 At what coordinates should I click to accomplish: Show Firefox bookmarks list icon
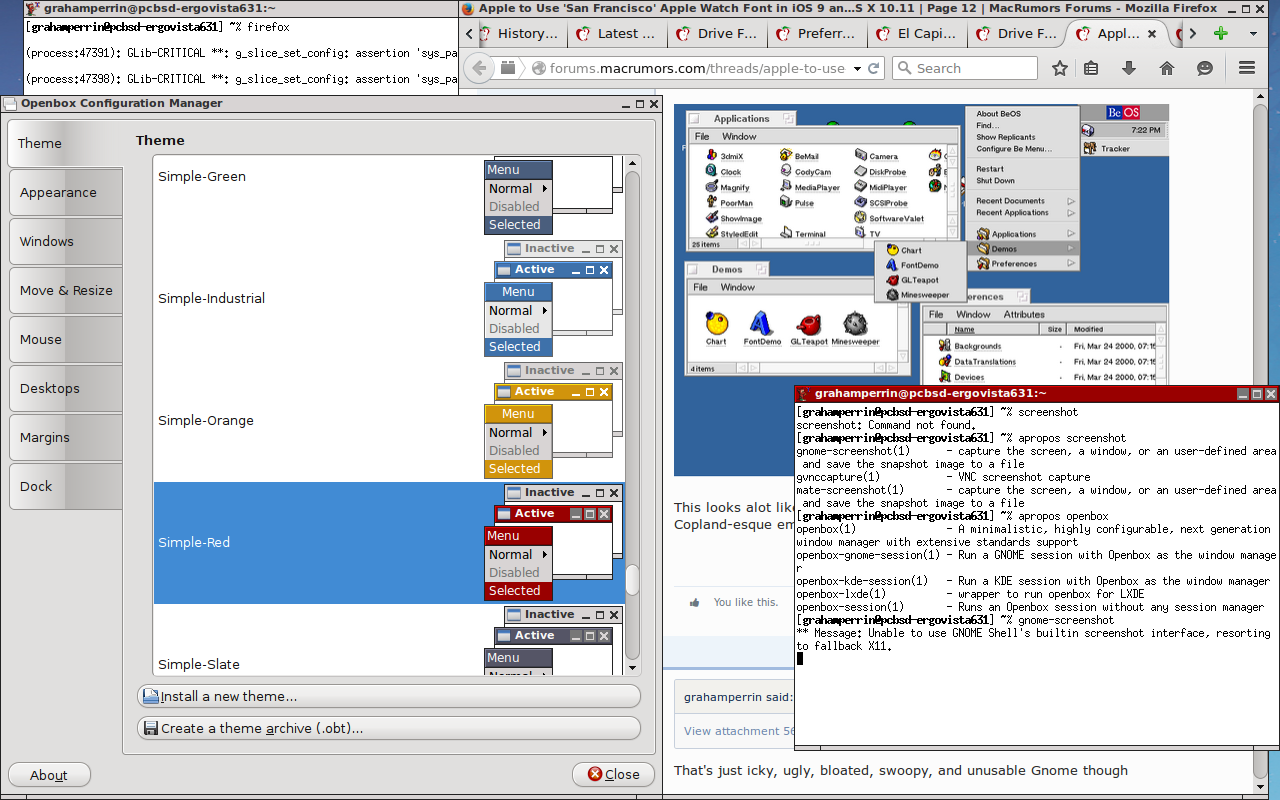pos(1091,68)
